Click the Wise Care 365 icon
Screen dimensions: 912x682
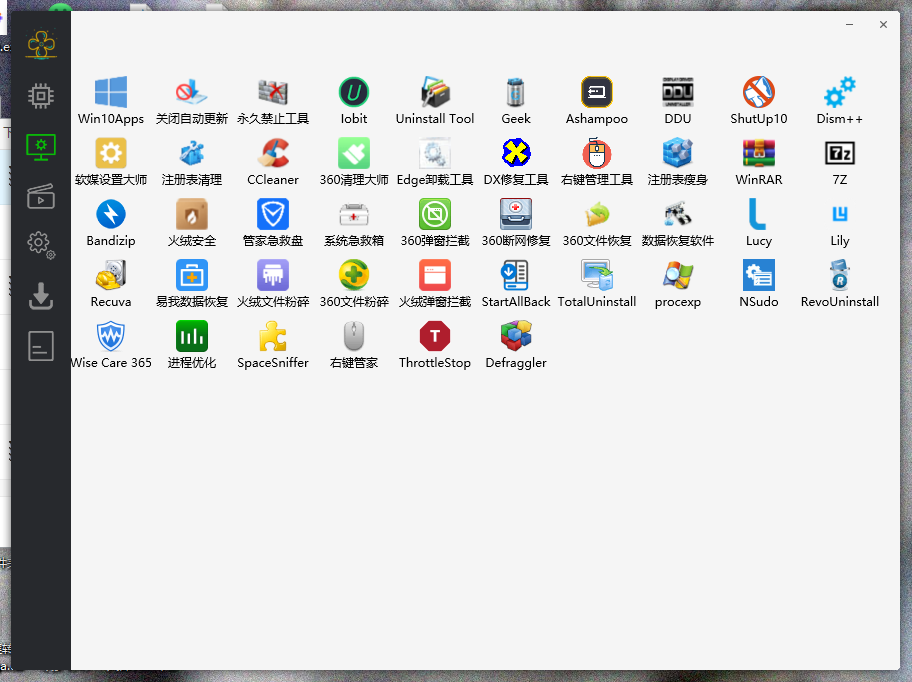pyautogui.click(x=111, y=337)
